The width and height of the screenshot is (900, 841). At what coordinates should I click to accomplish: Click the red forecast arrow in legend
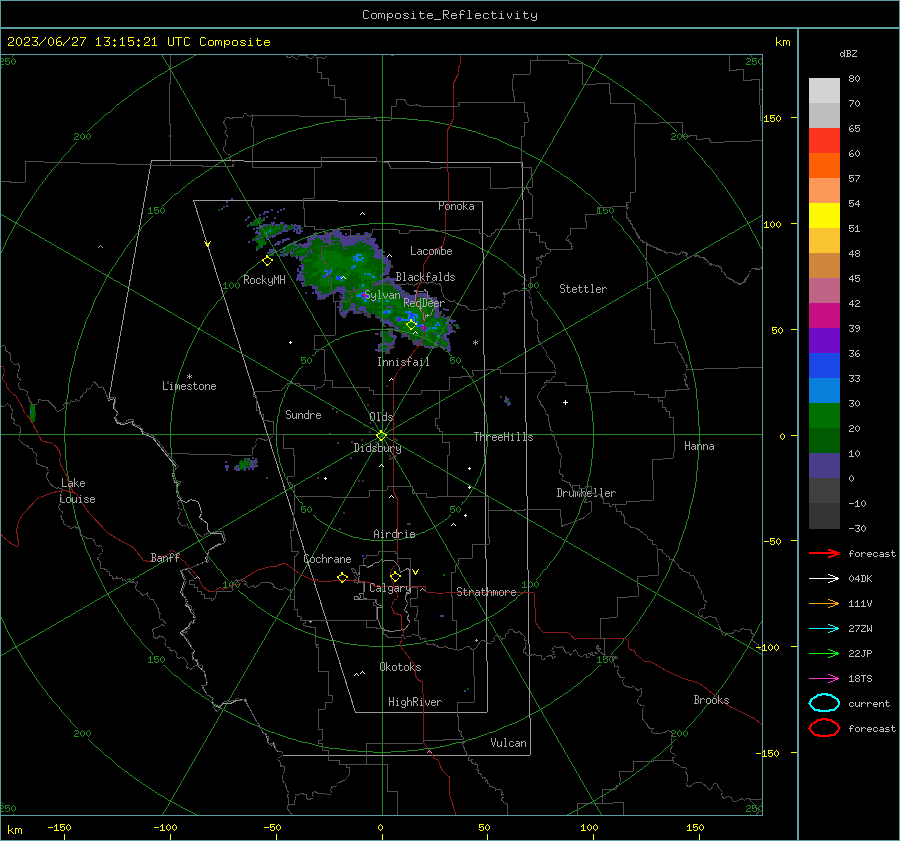(824, 553)
